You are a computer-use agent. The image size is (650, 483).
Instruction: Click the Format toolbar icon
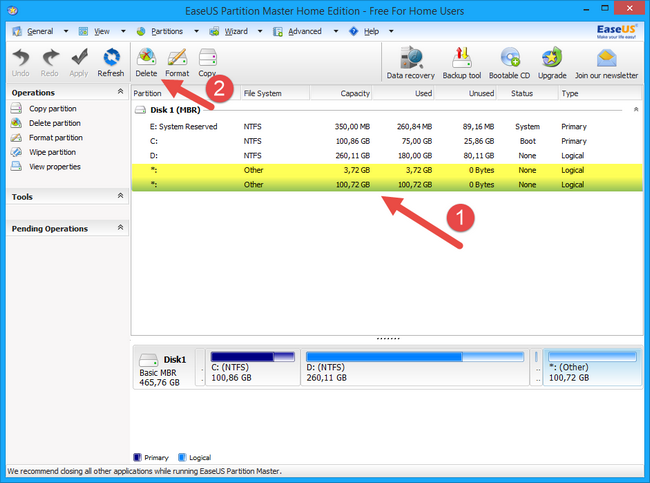[177, 61]
